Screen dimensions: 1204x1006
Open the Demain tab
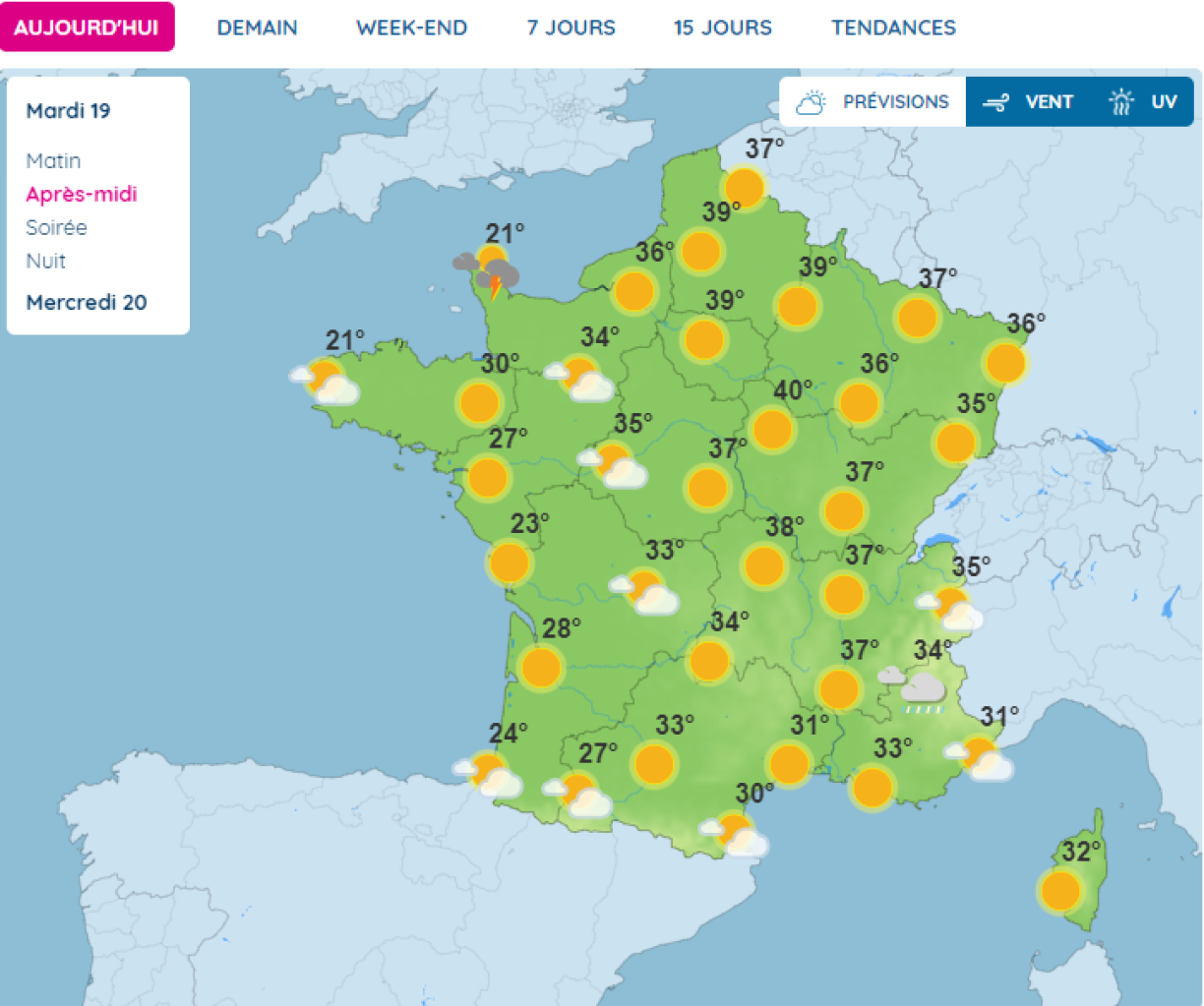pos(257,28)
